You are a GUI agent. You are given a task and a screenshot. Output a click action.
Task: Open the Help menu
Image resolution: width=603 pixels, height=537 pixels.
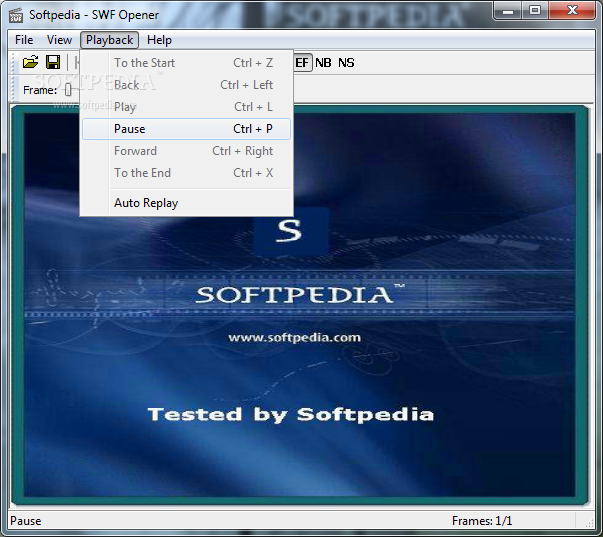(159, 40)
